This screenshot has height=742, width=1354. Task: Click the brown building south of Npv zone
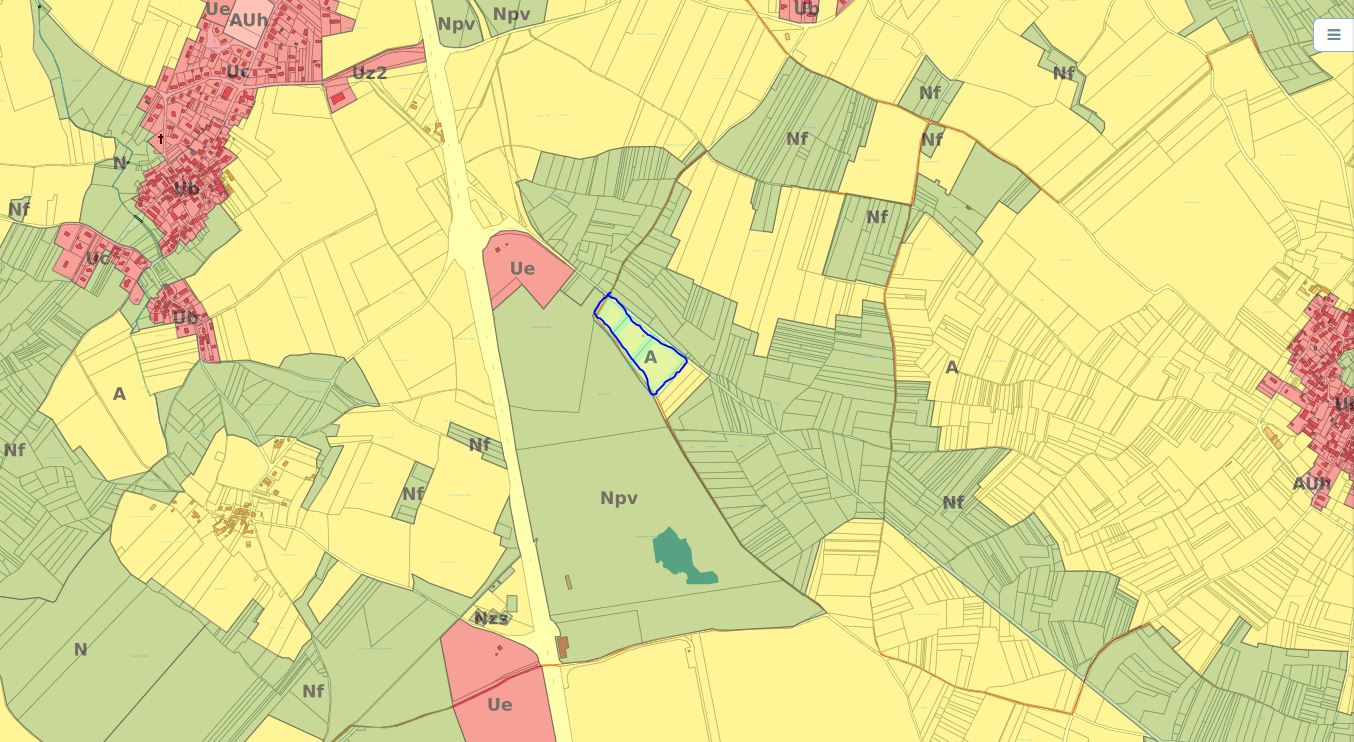(562, 647)
